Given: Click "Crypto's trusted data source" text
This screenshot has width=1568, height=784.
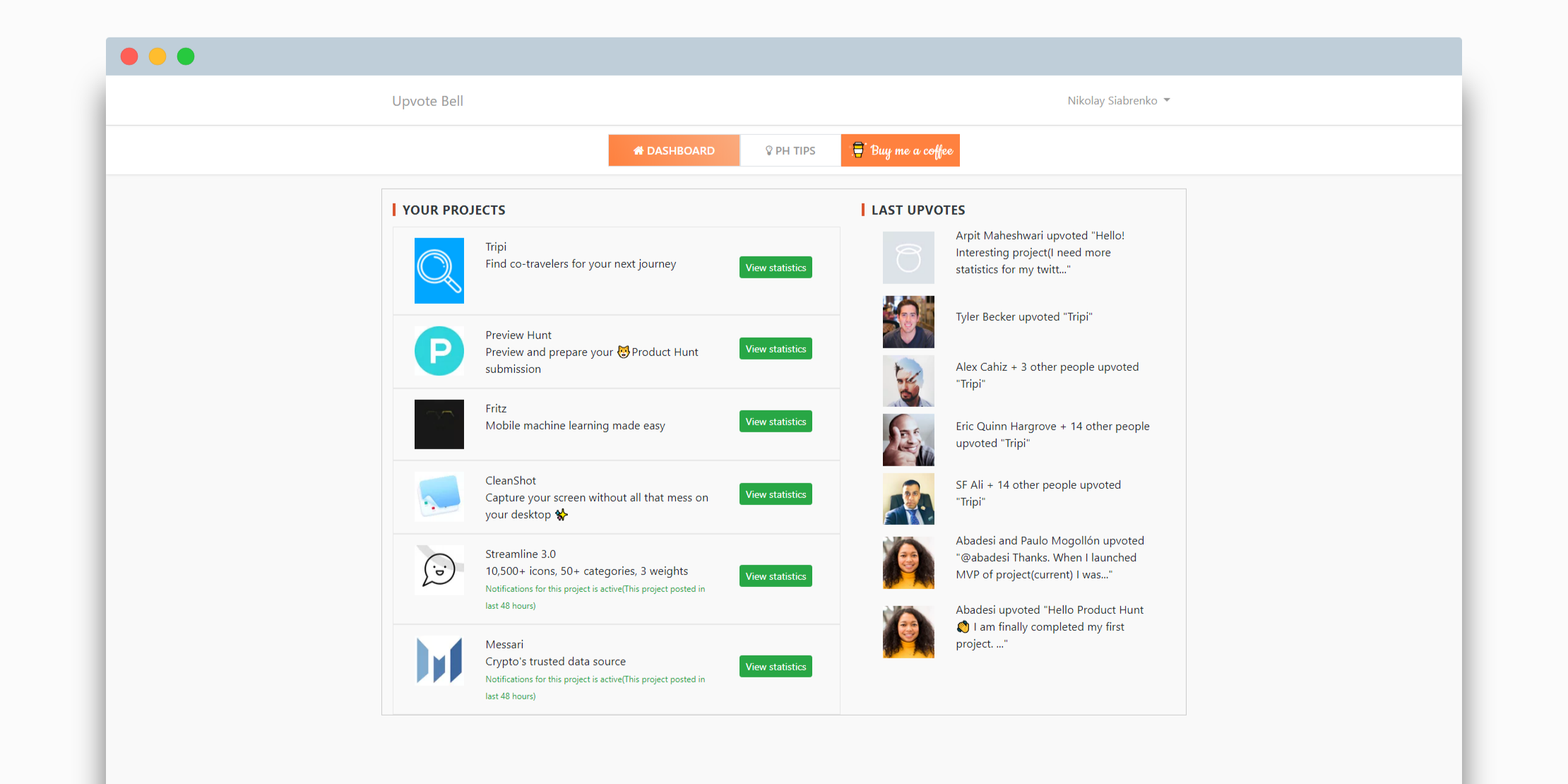Looking at the screenshot, I should point(555,661).
